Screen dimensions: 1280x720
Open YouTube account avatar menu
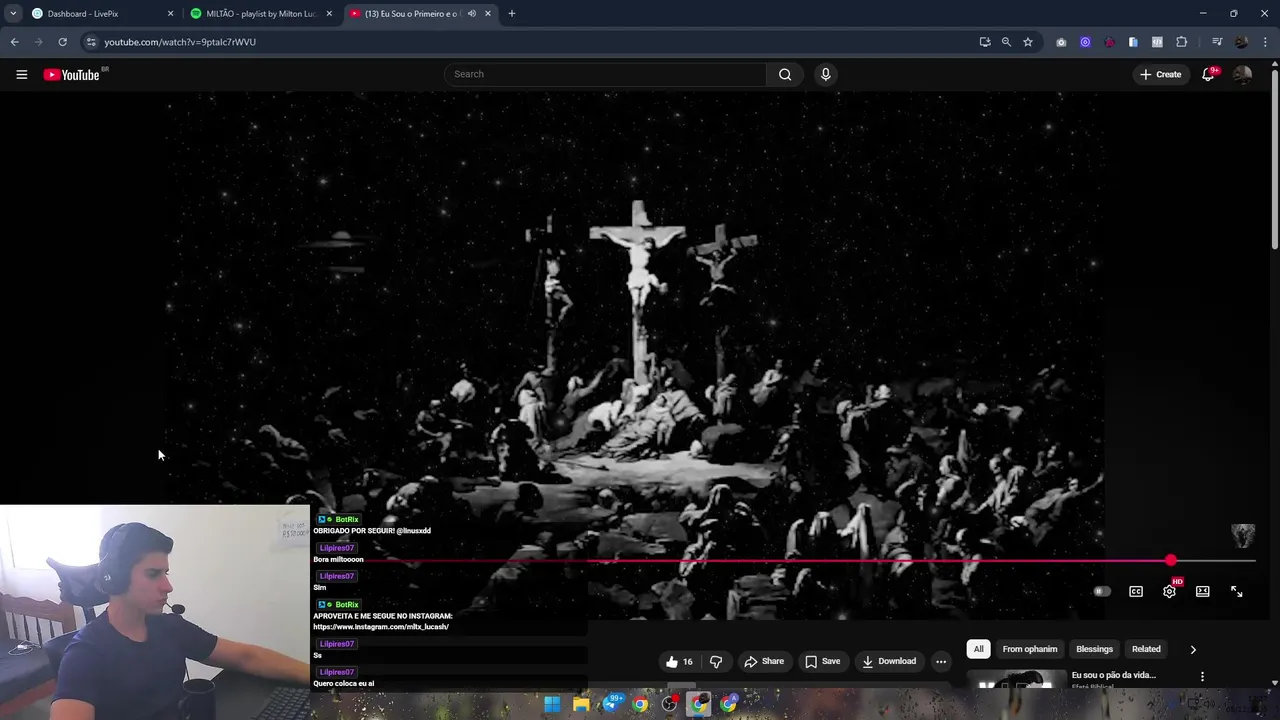point(1243,74)
